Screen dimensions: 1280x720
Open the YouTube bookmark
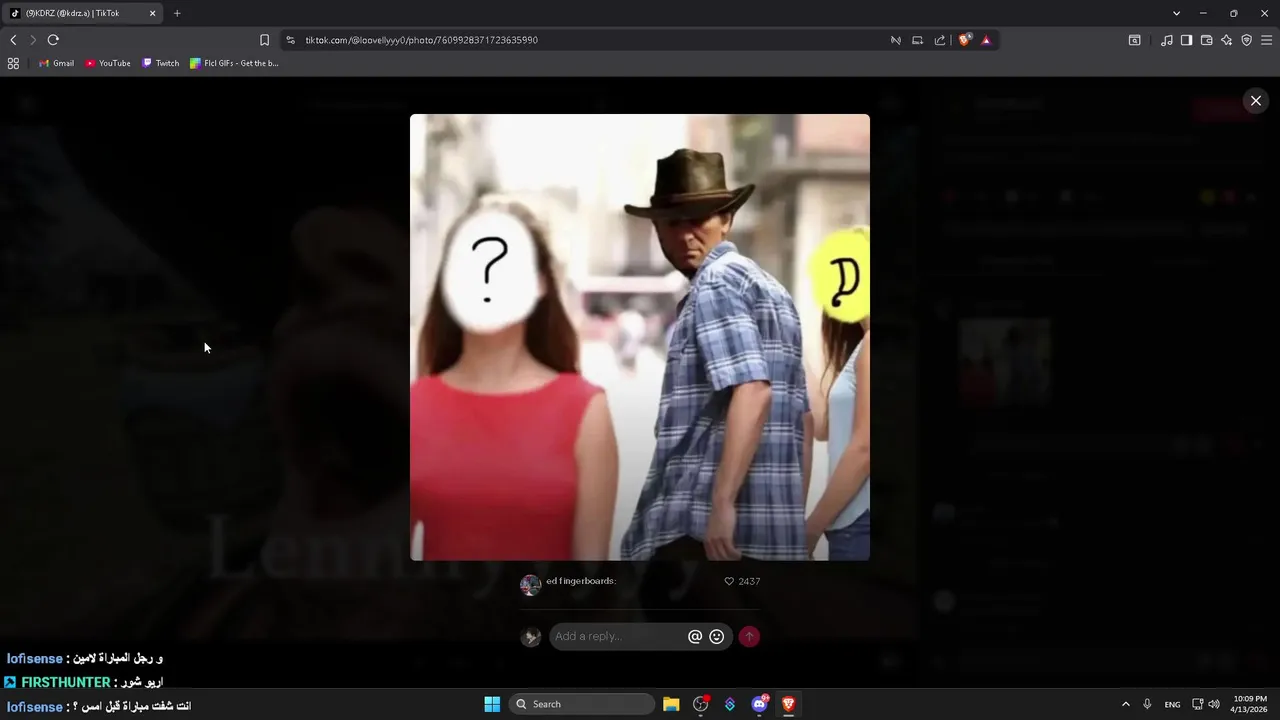pos(108,63)
